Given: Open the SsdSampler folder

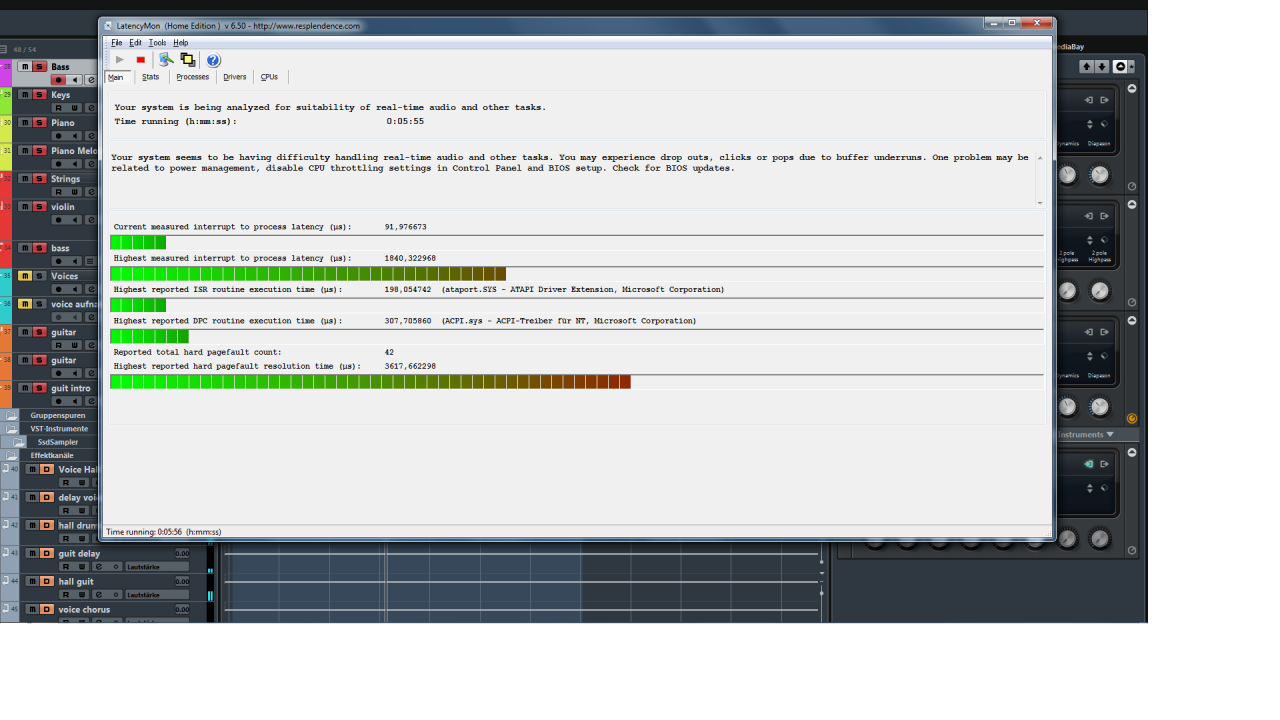Looking at the screenshot, I should (19, 442).
